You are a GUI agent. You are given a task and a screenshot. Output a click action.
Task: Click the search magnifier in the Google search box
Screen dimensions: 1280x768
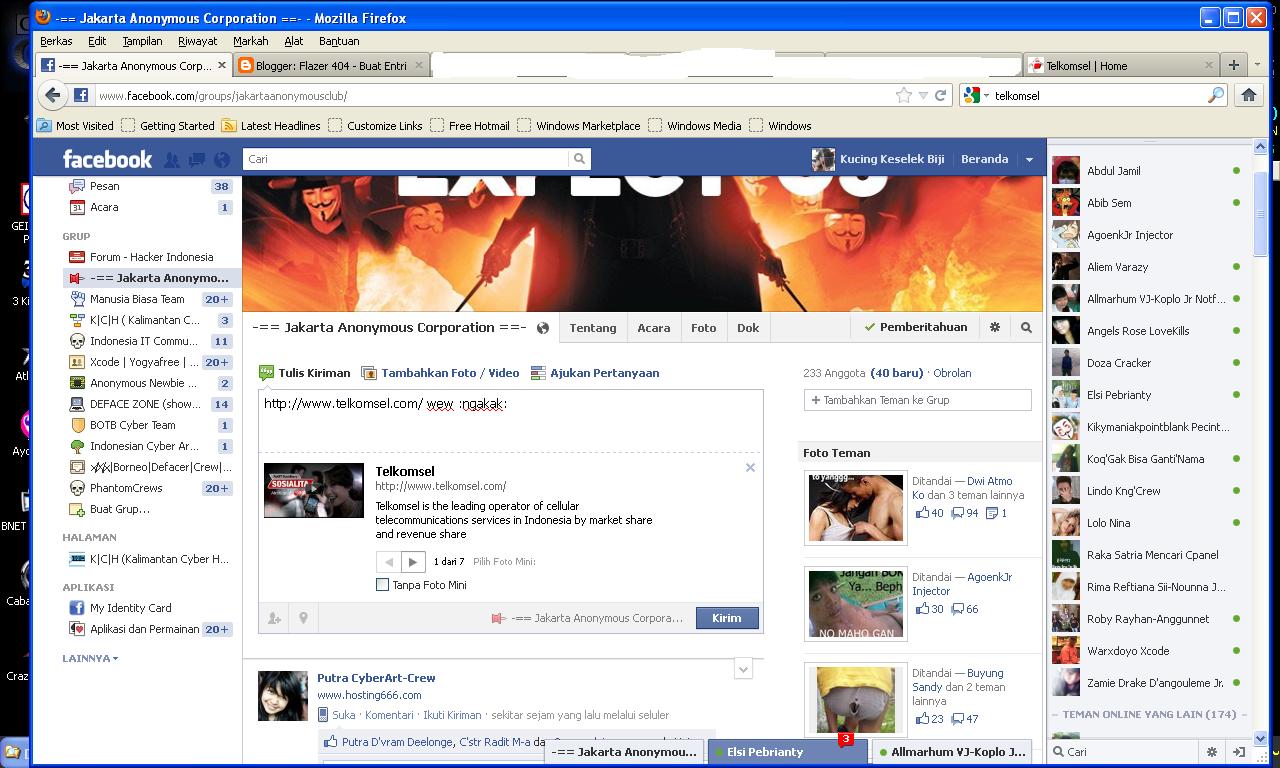(1216, 95)
